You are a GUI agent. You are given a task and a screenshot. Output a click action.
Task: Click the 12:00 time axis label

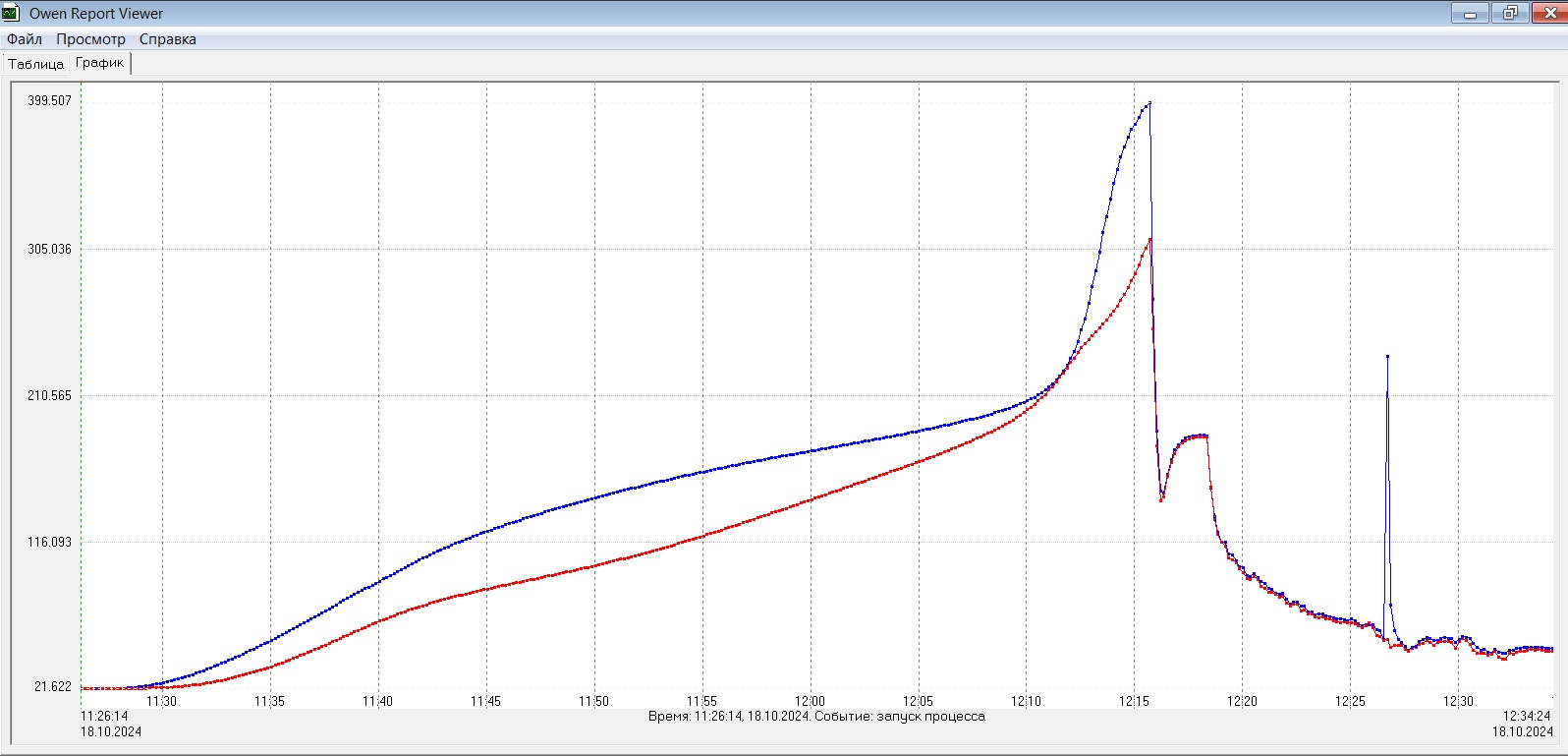[811, 701]
